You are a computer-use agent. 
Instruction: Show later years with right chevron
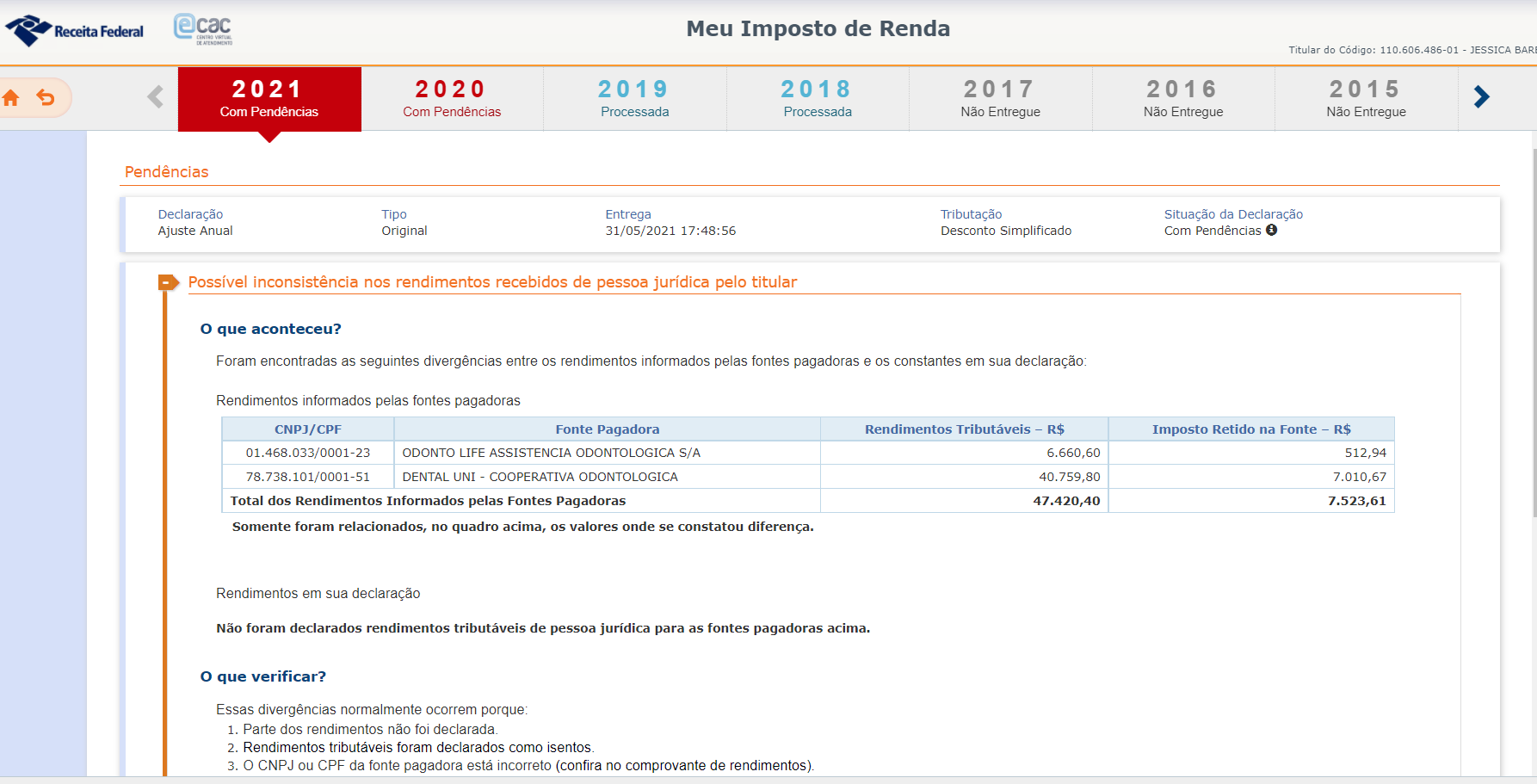tap(1481, 97)
